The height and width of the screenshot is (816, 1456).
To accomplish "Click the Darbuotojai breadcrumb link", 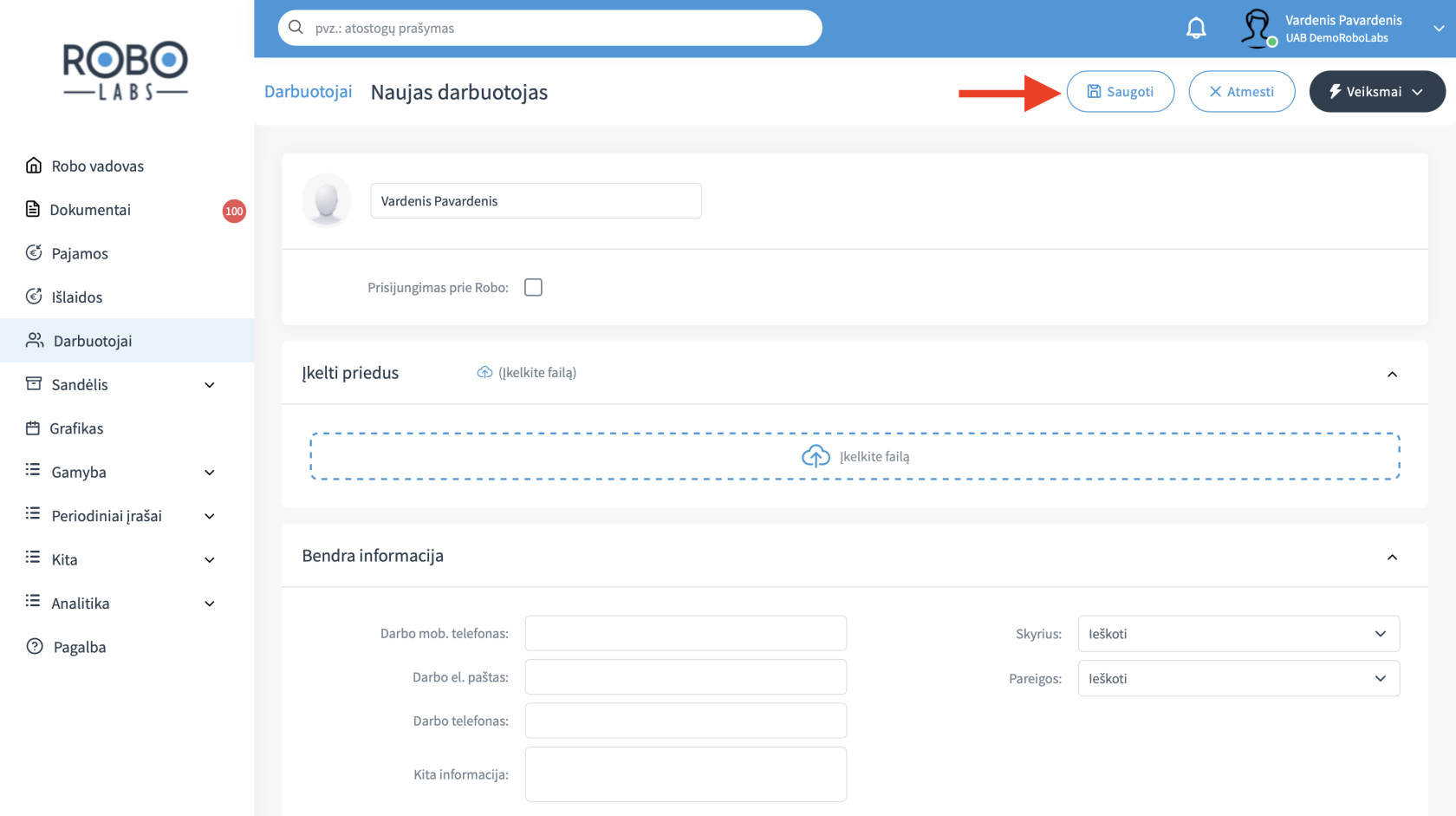I will [x=308, y=92].
